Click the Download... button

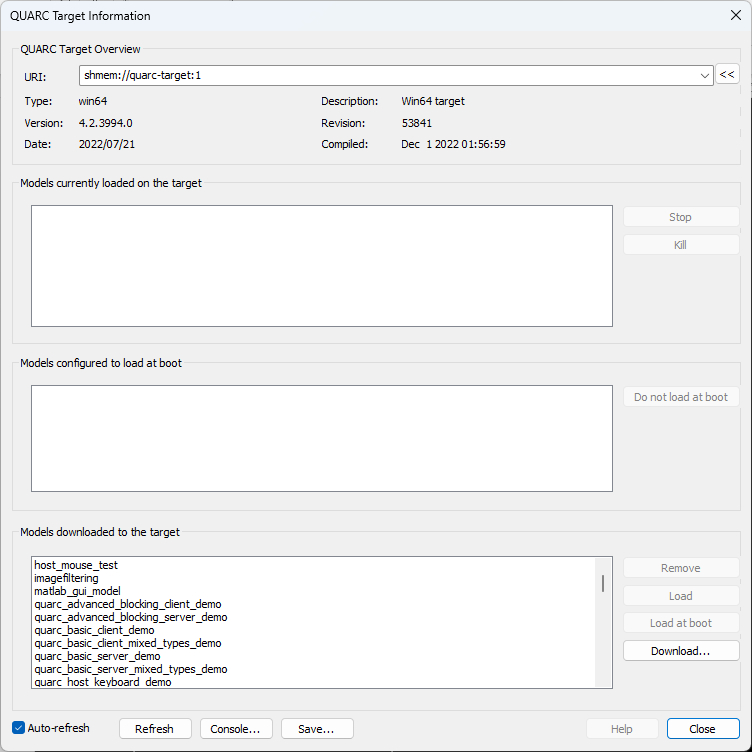[681, 651]
